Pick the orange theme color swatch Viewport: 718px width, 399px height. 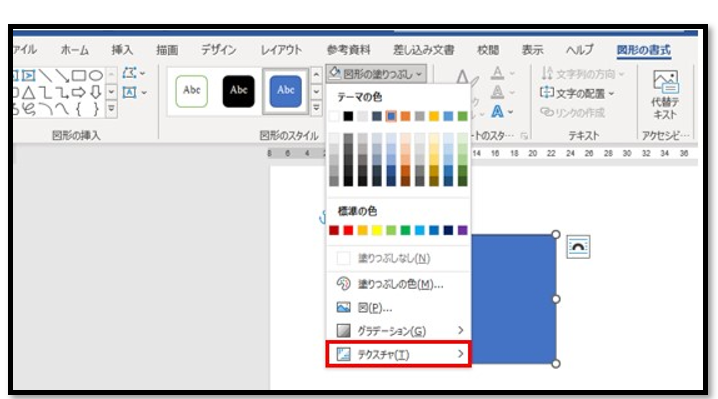pyautogui.click(x=405, y=116)
